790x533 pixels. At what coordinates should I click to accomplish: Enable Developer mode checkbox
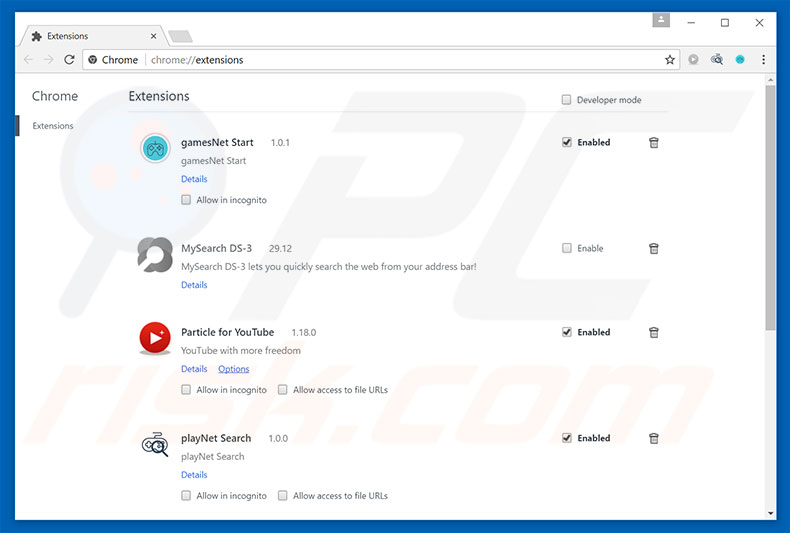(566, 100)
